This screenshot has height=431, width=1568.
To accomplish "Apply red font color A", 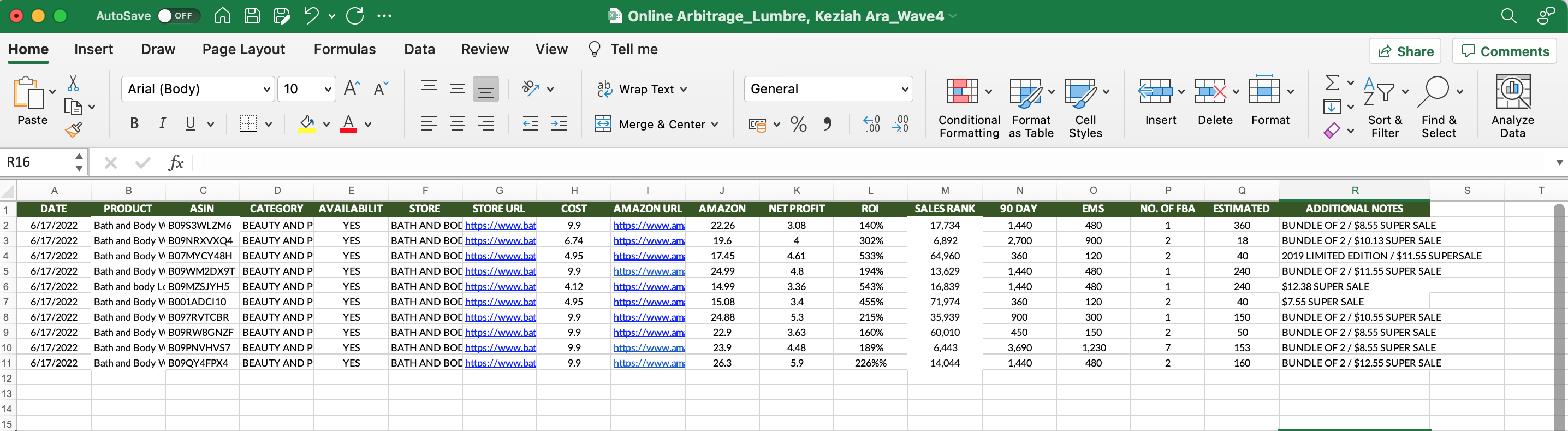I will [x=348, y=123].
